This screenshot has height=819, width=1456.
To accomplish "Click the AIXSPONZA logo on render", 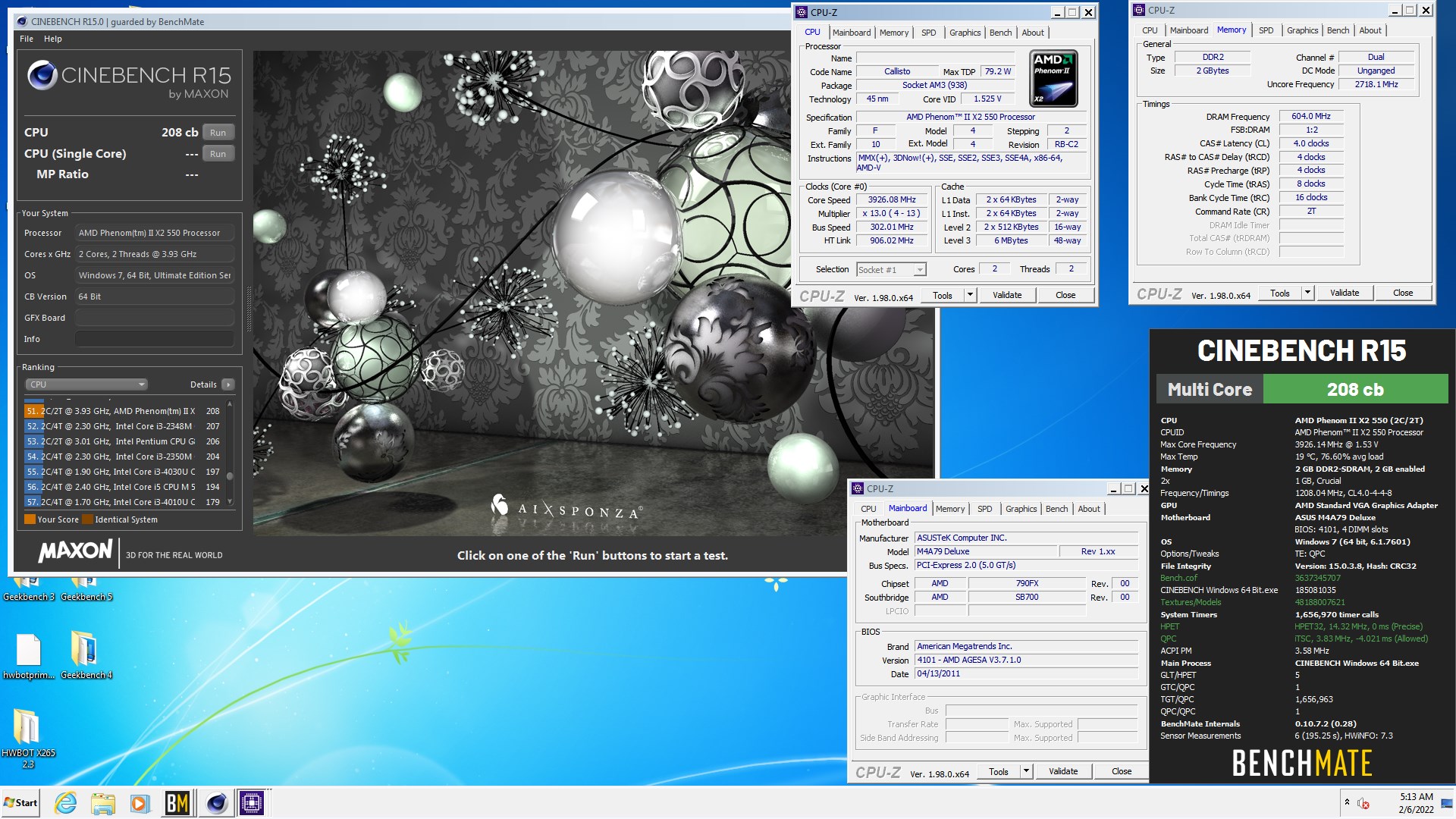I will tap(566, 507).
